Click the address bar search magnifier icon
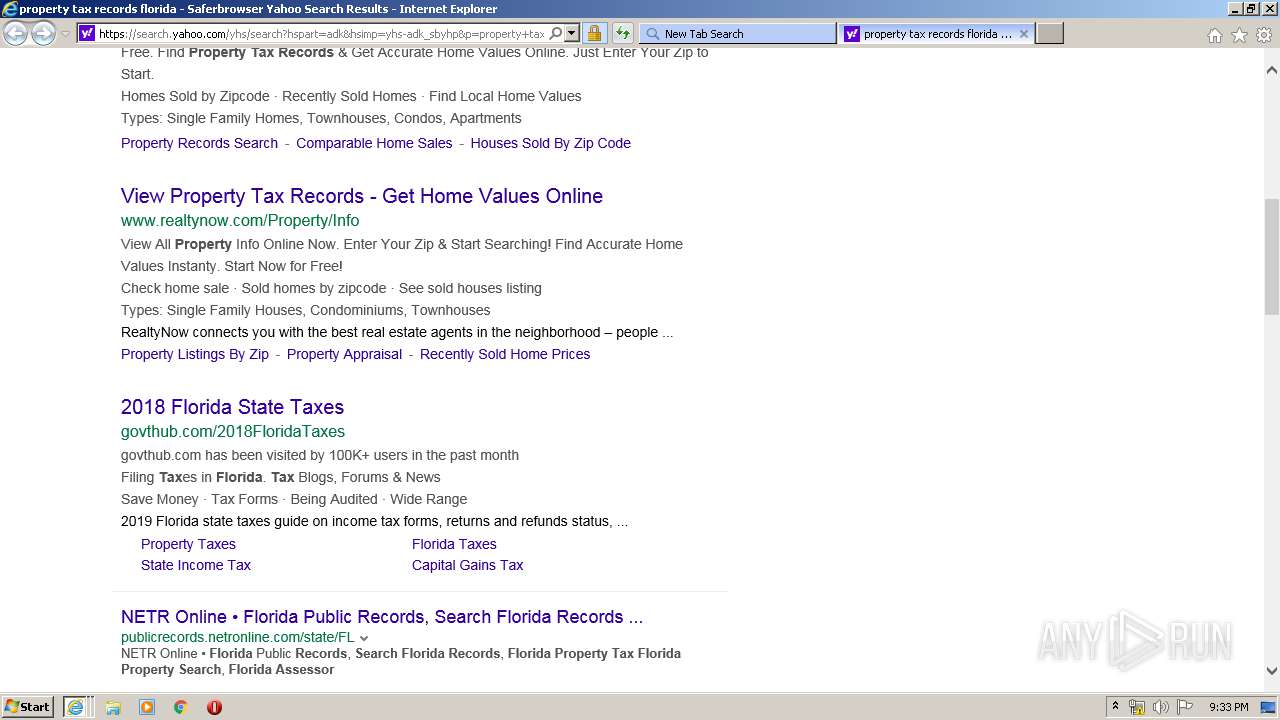Screen dimensions: 1280x720 pos(556,33)
